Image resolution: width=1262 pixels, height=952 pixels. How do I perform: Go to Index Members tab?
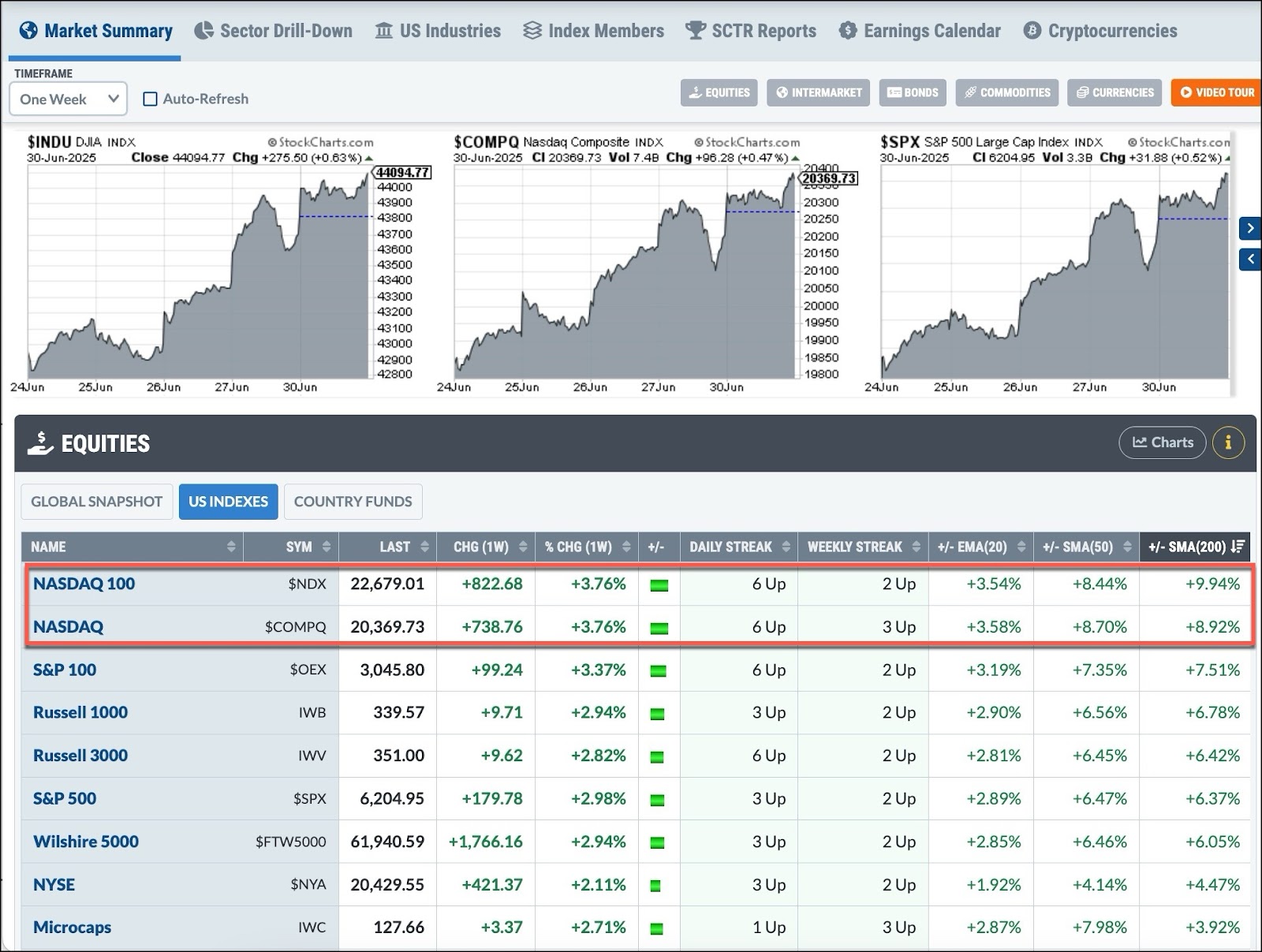(x=594, y=31)
